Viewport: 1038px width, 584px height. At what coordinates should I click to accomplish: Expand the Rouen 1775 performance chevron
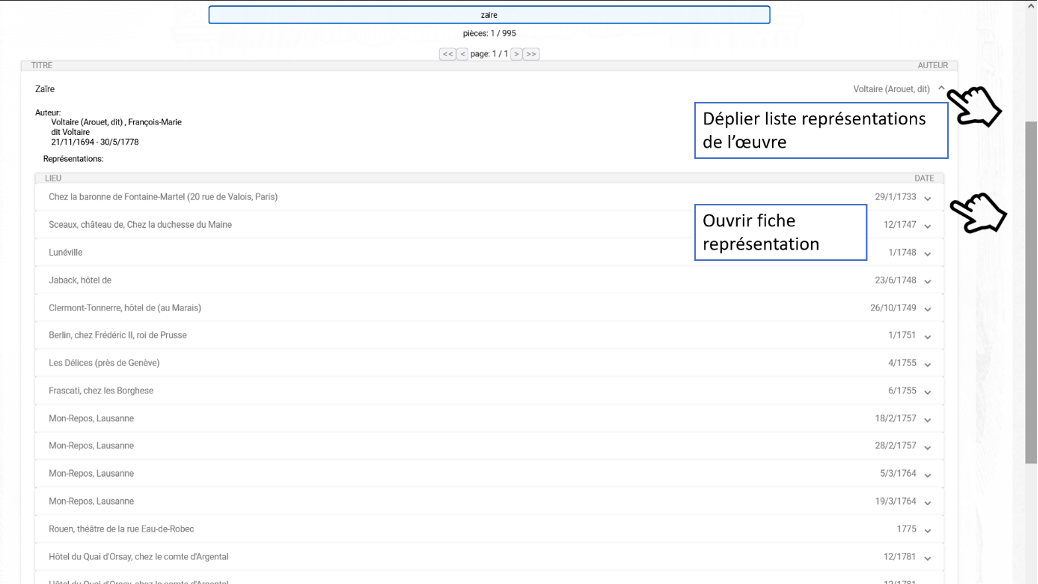click(x=928, y=530)
